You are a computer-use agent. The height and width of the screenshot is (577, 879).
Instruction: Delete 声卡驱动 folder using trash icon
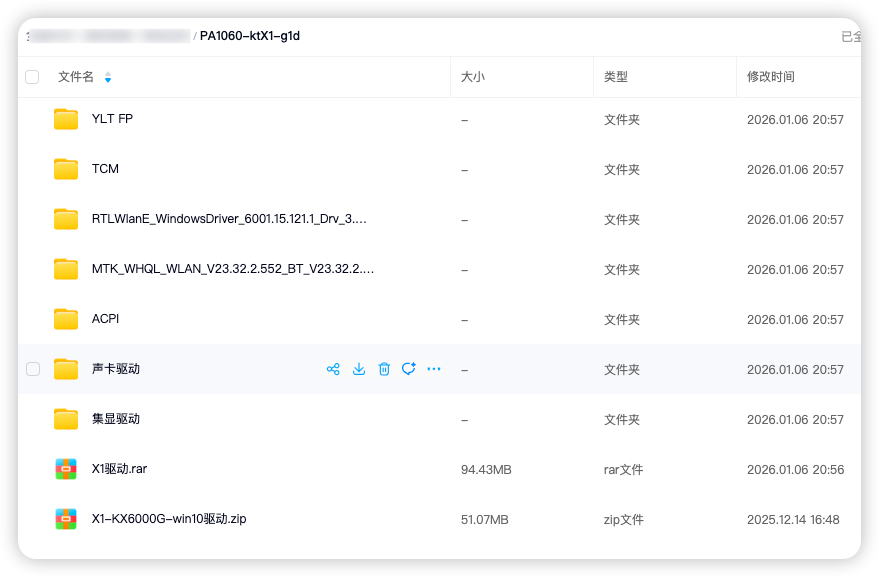[384, 369]
